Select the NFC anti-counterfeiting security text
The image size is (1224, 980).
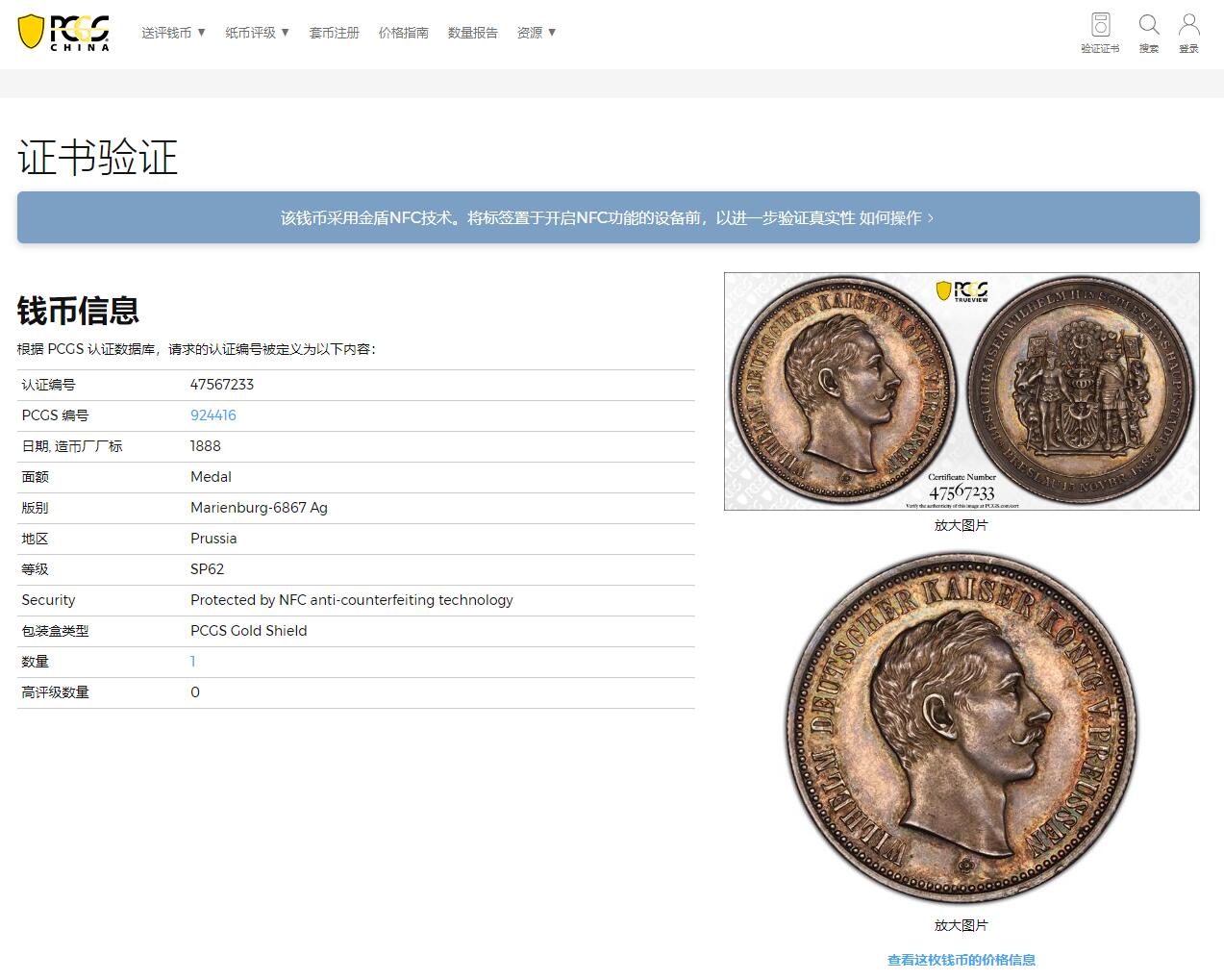[352, 600]
